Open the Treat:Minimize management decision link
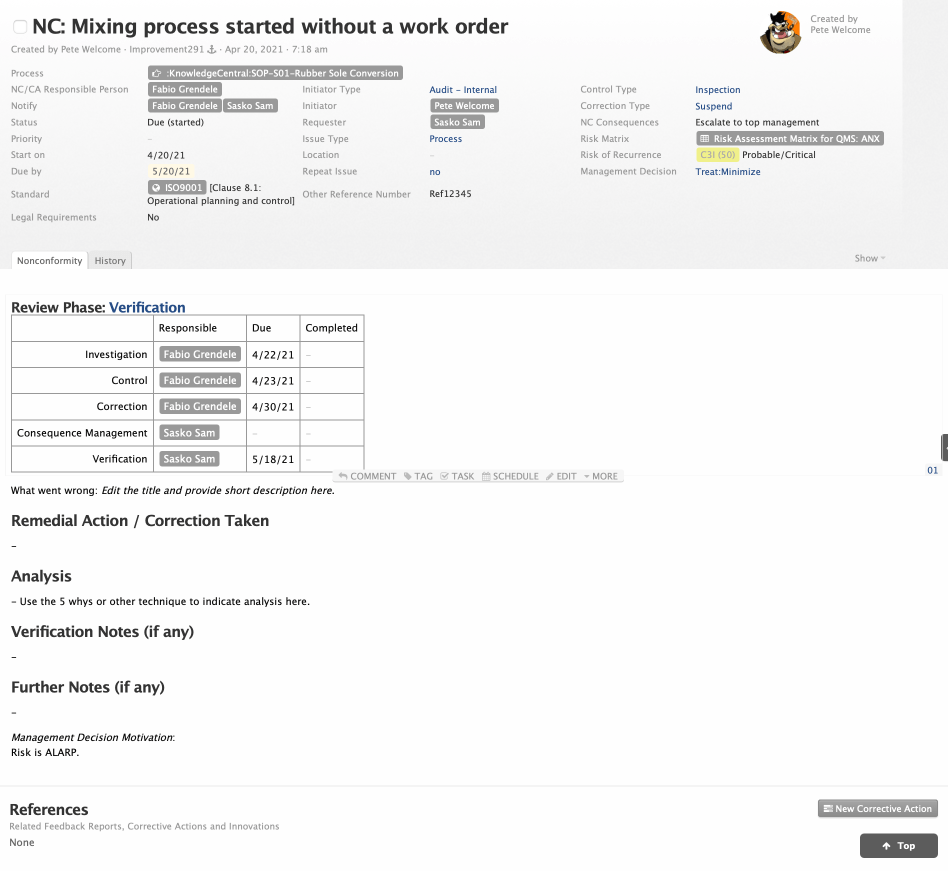The image size is (948, 871). [727, 172]
